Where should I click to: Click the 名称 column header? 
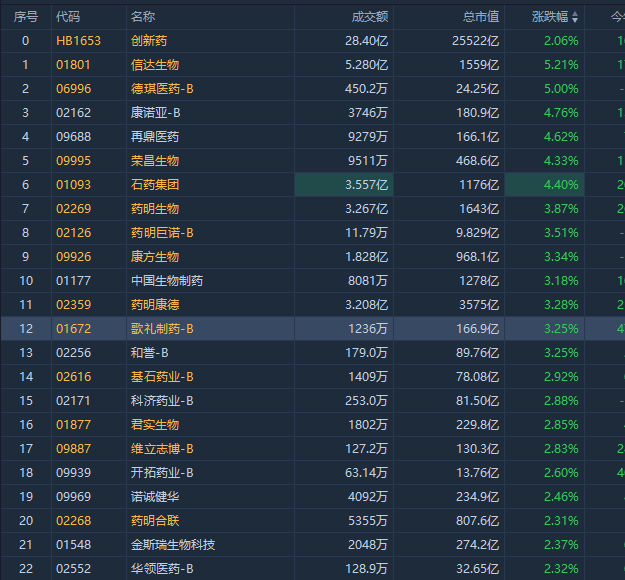tap(143, 17)
